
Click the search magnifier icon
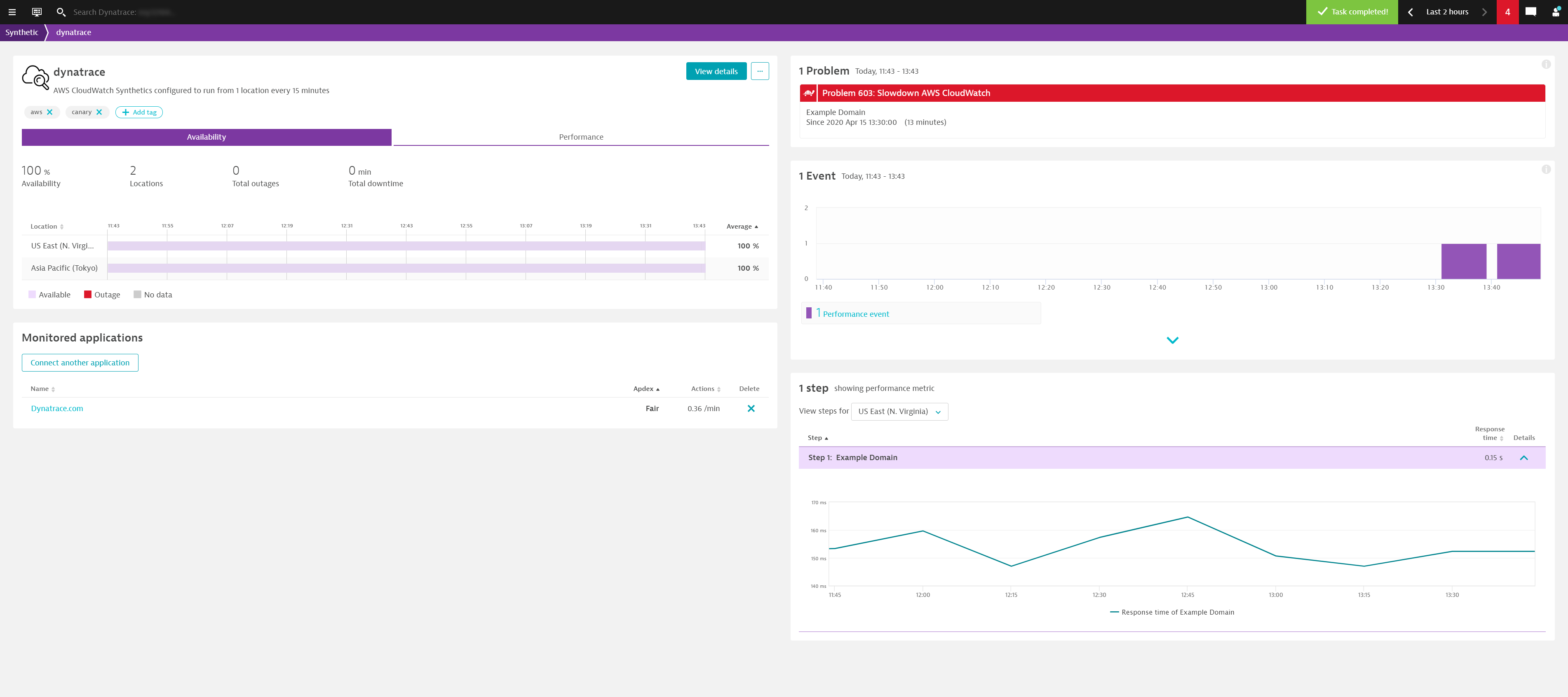tap(61, 12)
